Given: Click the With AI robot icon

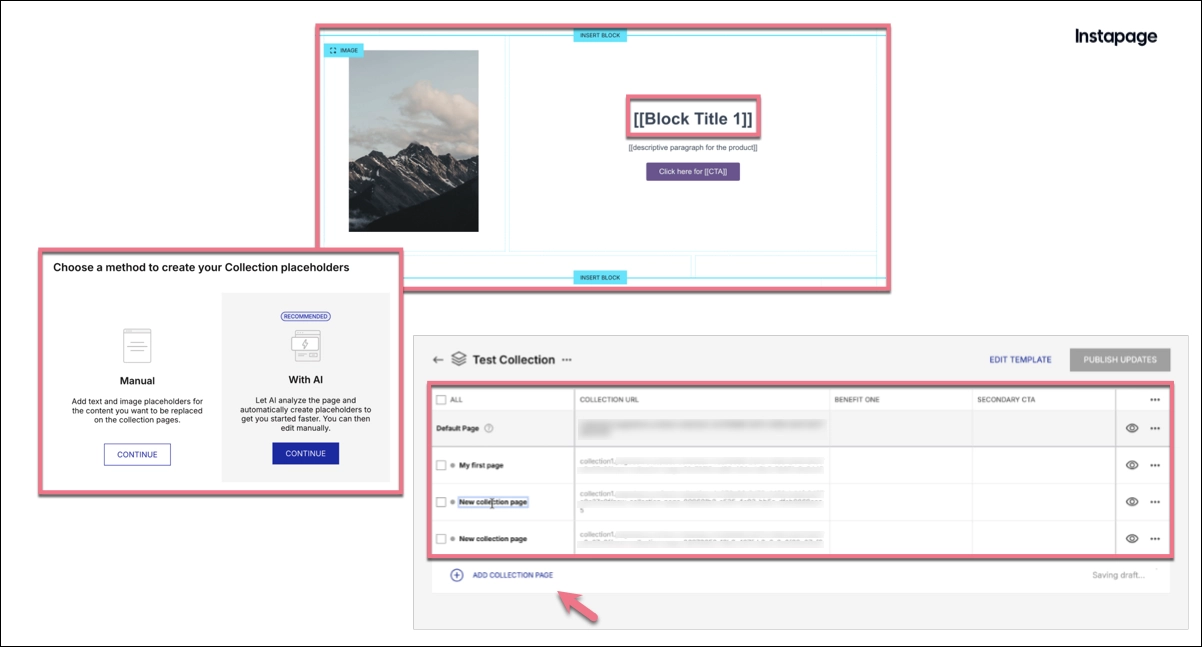Looking at the screenshot, I should (x=304, y=345).
